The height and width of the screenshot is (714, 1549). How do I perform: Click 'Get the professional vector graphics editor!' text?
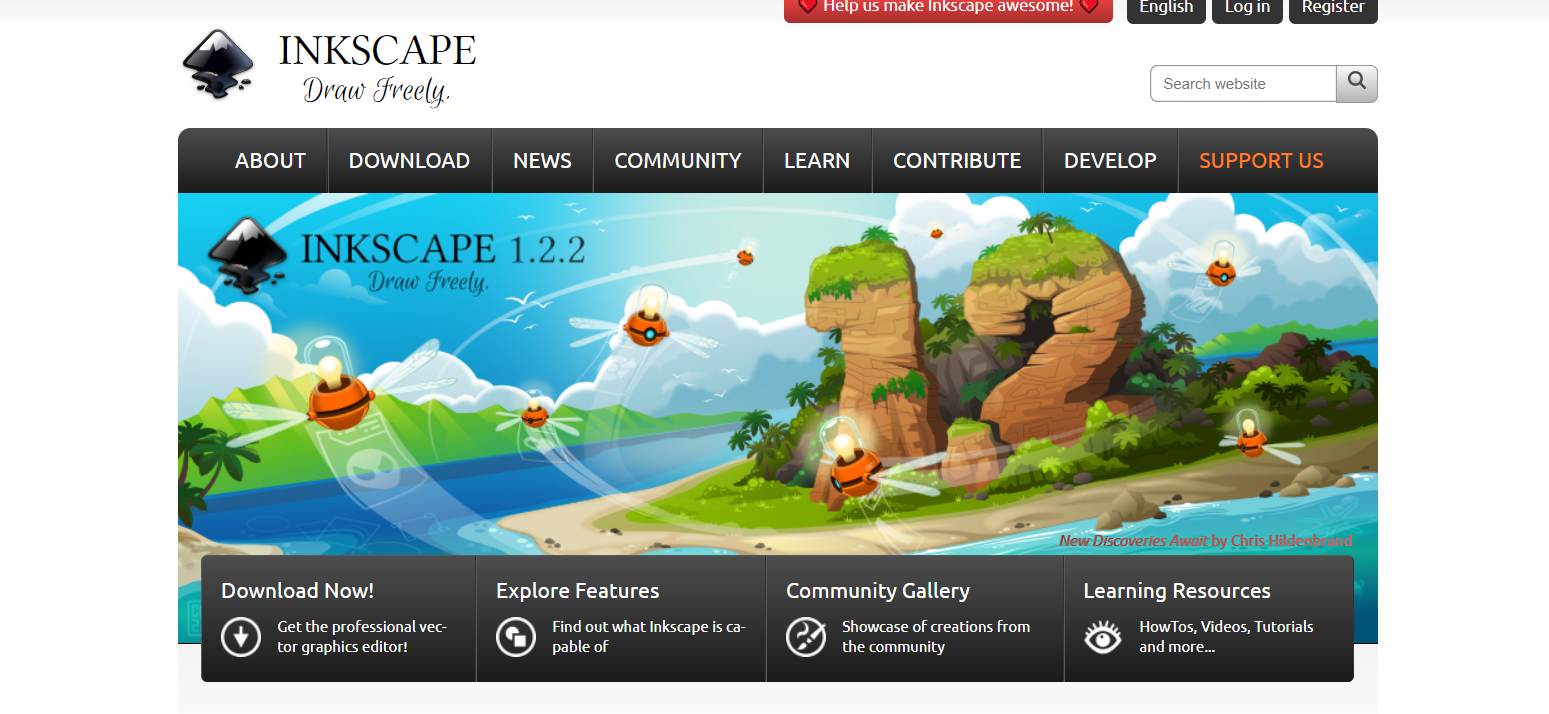point(362,637)
